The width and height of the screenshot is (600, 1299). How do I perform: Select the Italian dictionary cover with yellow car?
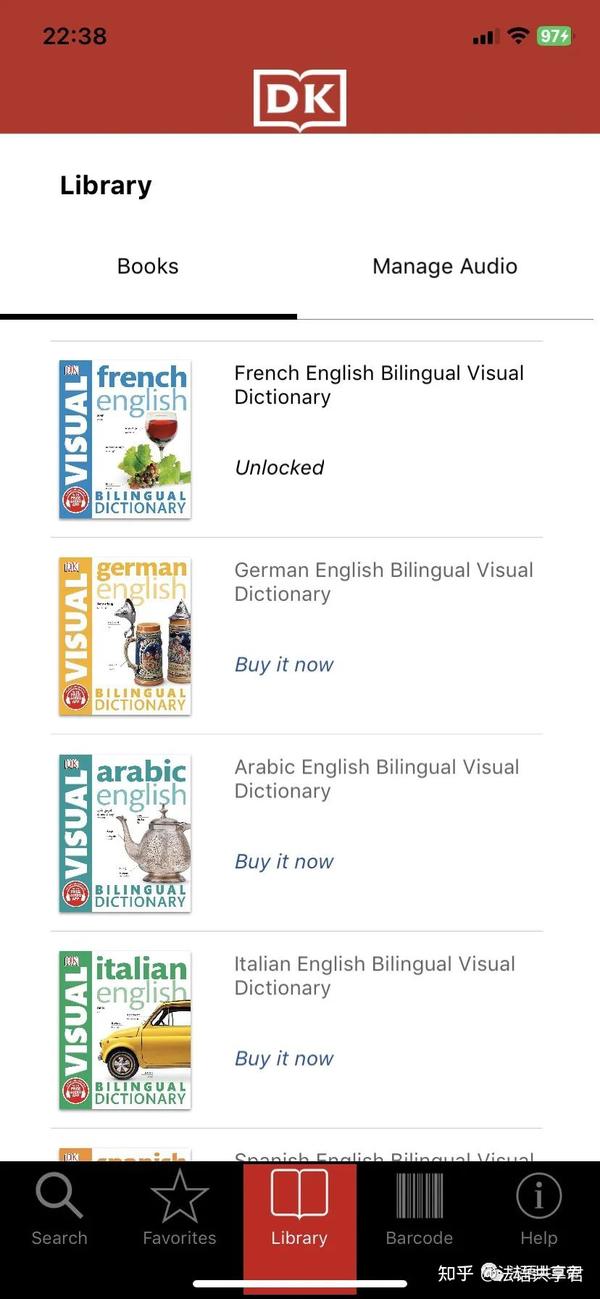coord(124,1030)
